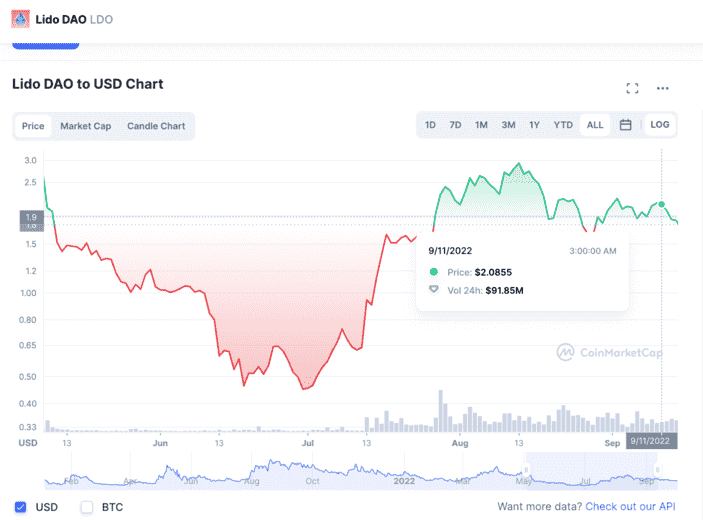Viewport: 703px width, 520px height.
Task: Click the 2022 label in navigator
Action: pyautogui.click(x=404, y=481)
